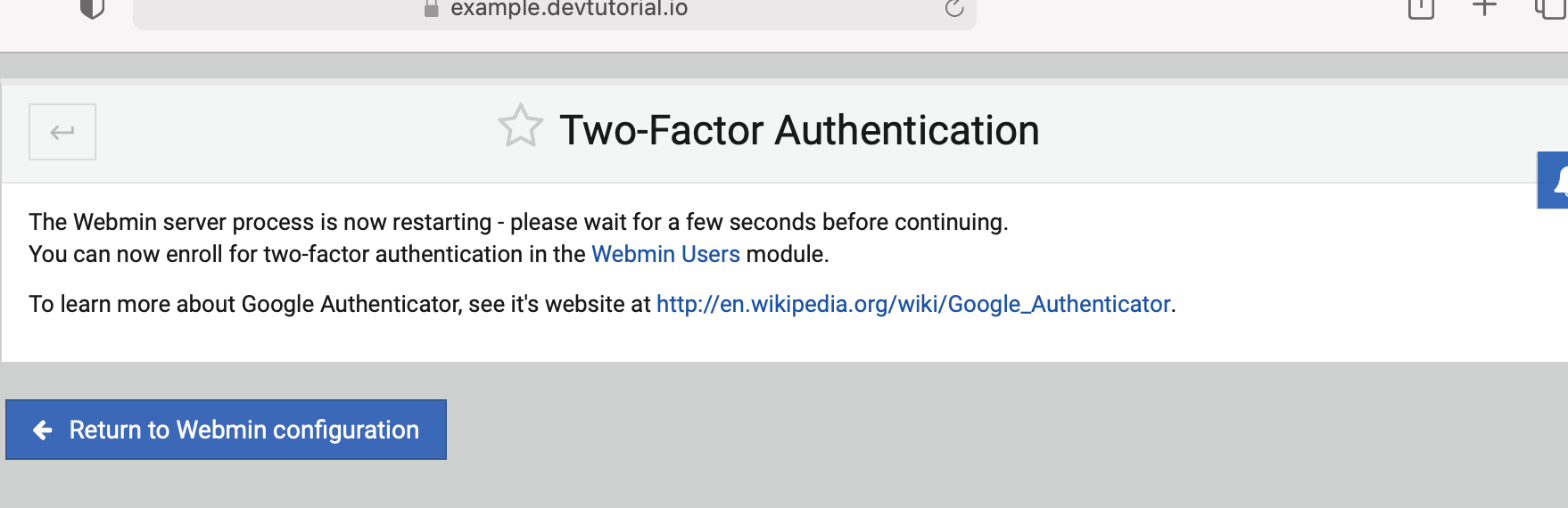Open the blue notification bell tab
Image resolution: width=1568 pixels, height=508 pixels.
[1554, 180]
